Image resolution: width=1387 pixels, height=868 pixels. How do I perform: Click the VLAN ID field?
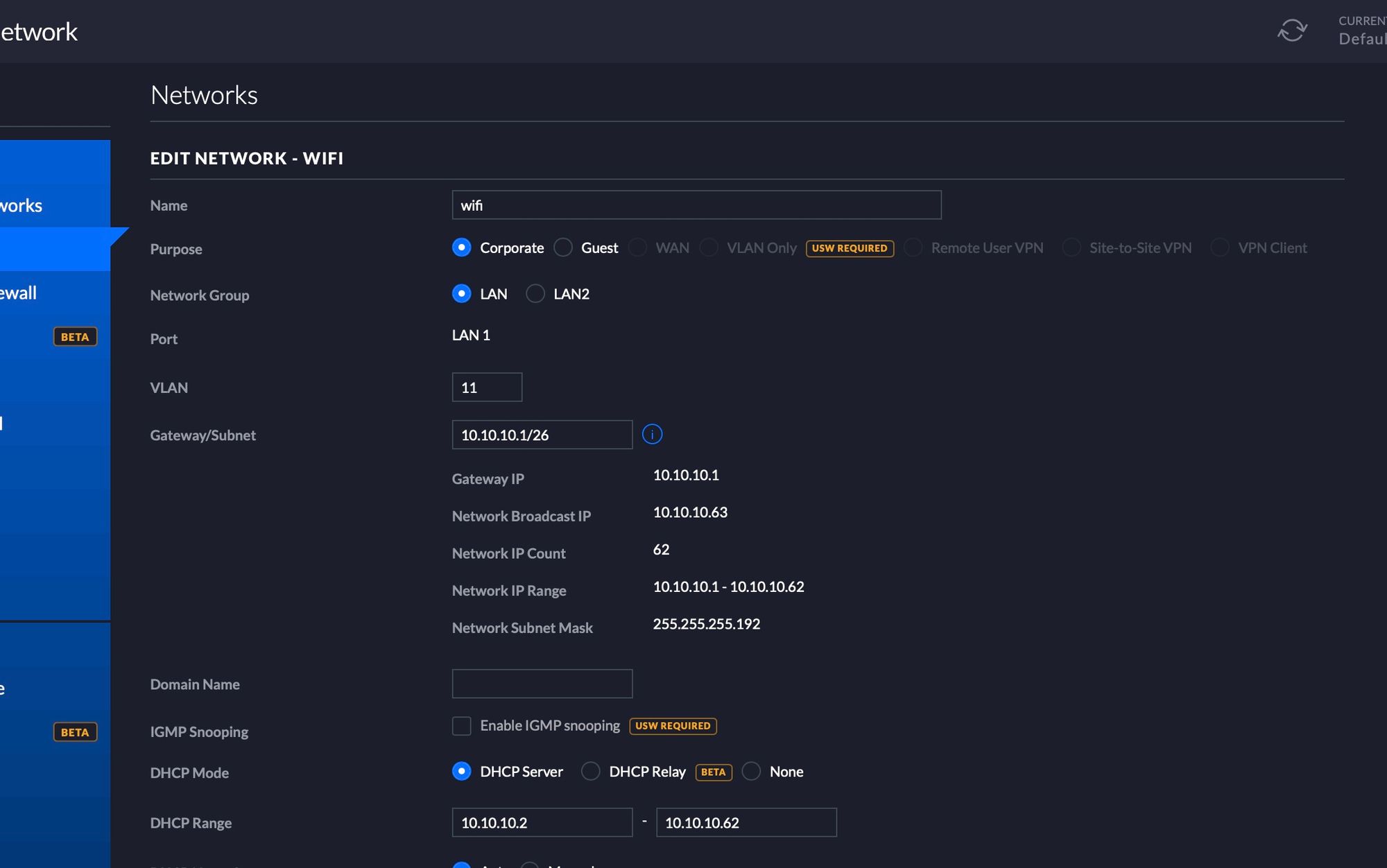(x=487, y=388)
